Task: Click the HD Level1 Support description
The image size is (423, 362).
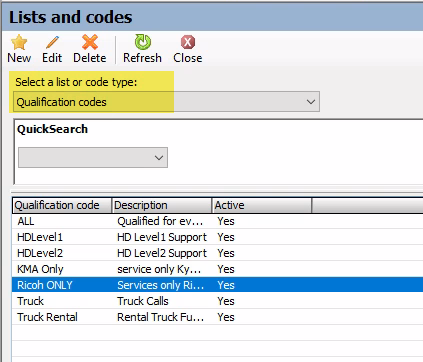Action: tap(162, 237)
